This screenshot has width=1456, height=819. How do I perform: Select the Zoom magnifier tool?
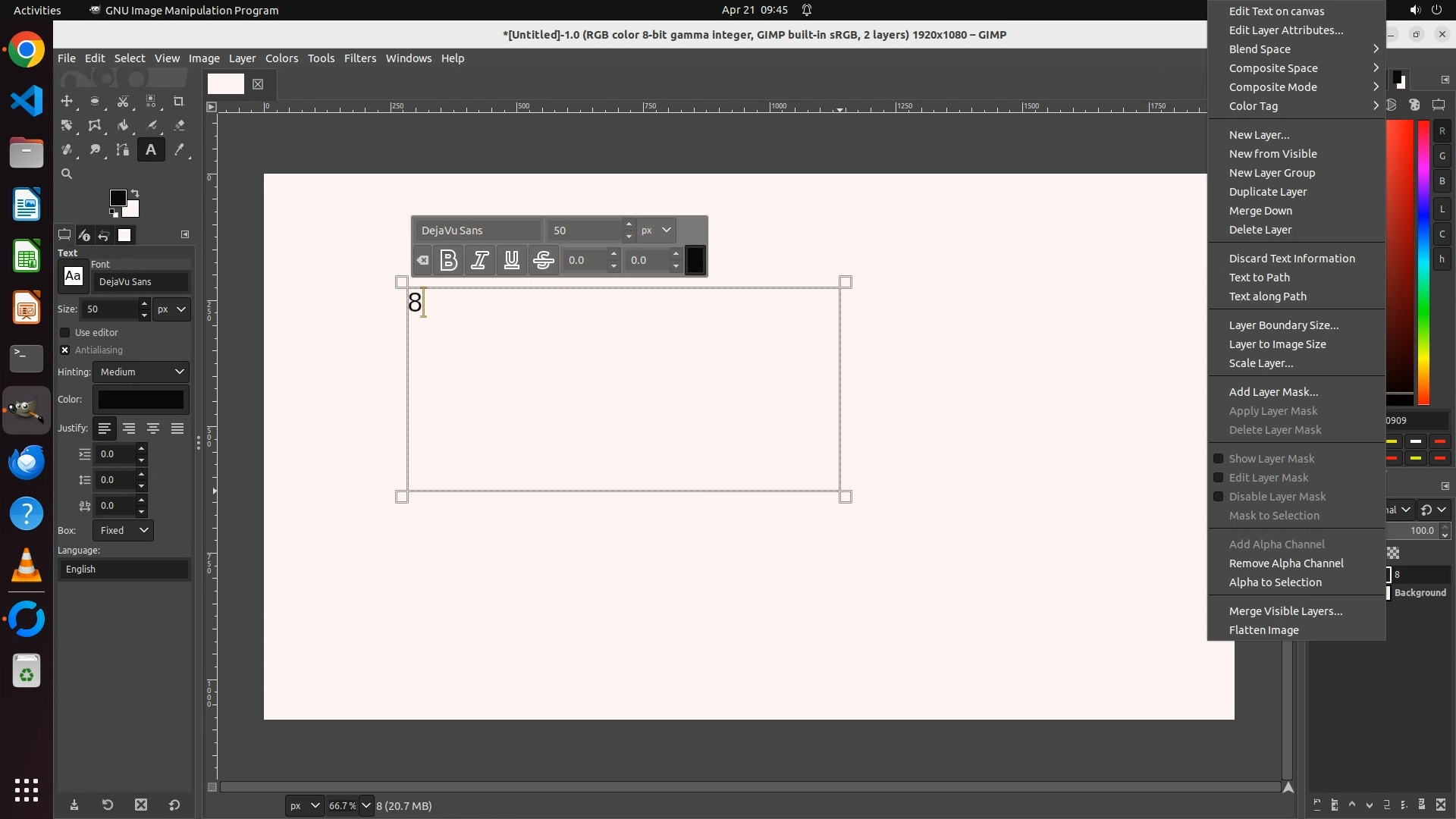tap(67, 174)
